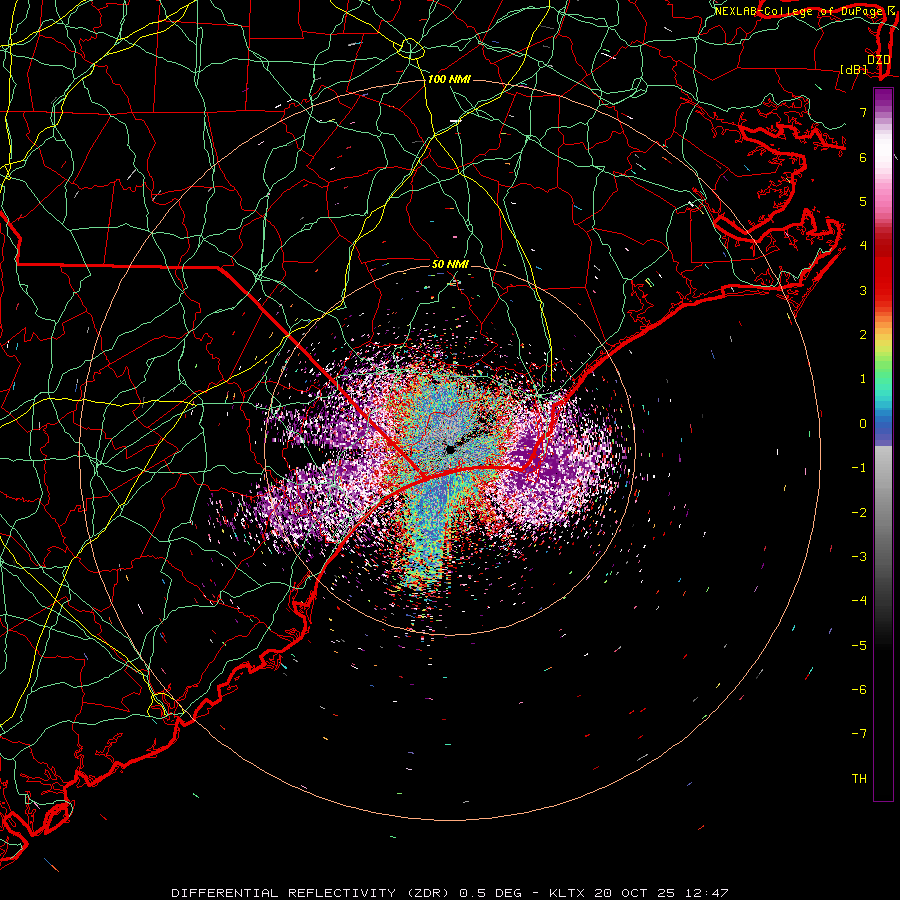Click the "-4" value on the dB scale
The image size is (900, 900).
pyautogui.click(x=859, y=601)
